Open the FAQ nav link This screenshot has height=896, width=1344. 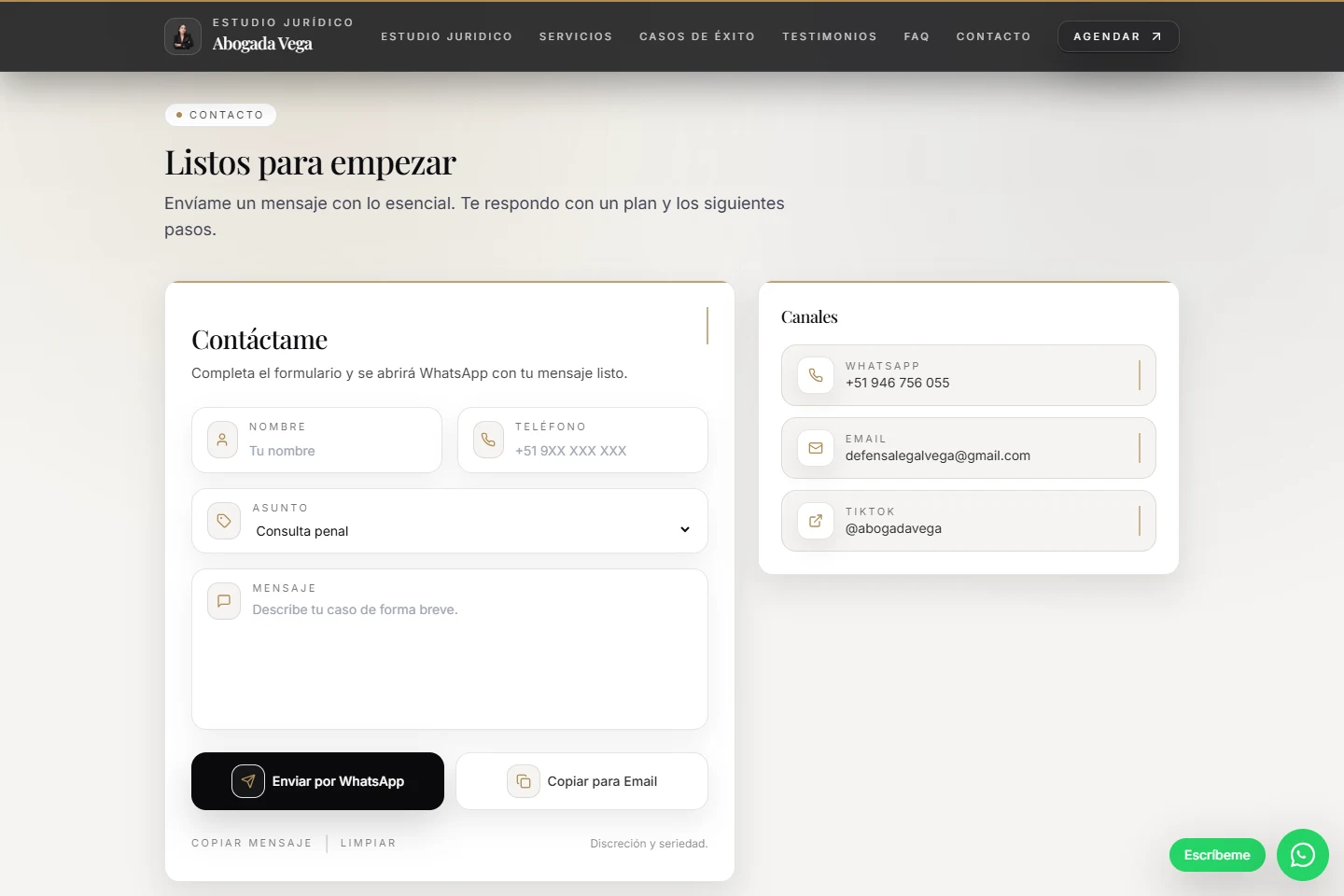tap(917, 36)
